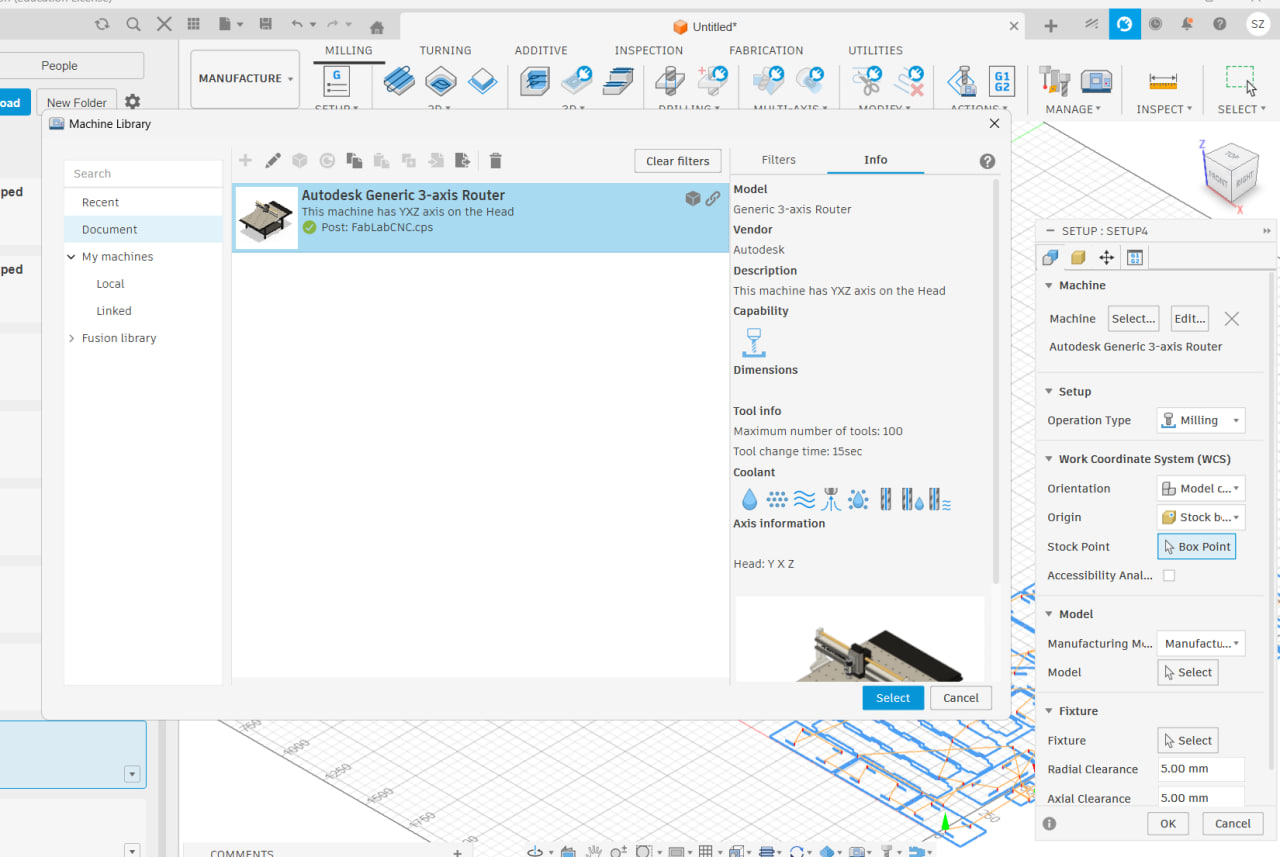Click the Edit... machine button

point(1190,319)
